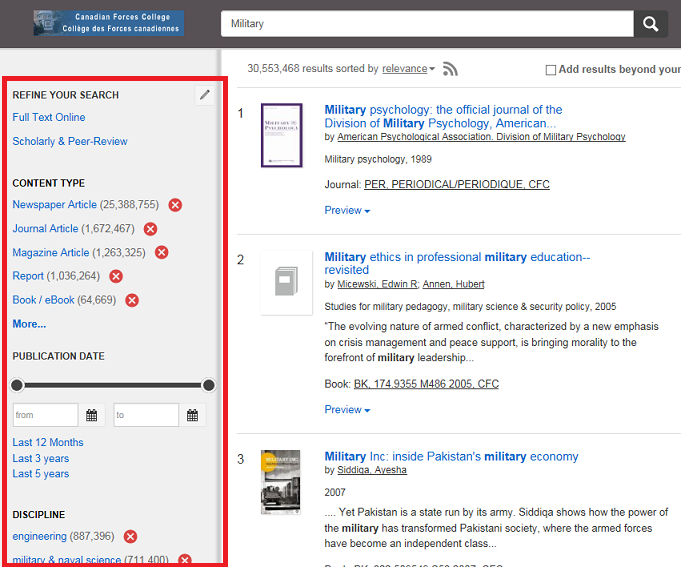Exclude Magazine Article with red X
This screenshot has width=681, height=567.
click(162, 253)
